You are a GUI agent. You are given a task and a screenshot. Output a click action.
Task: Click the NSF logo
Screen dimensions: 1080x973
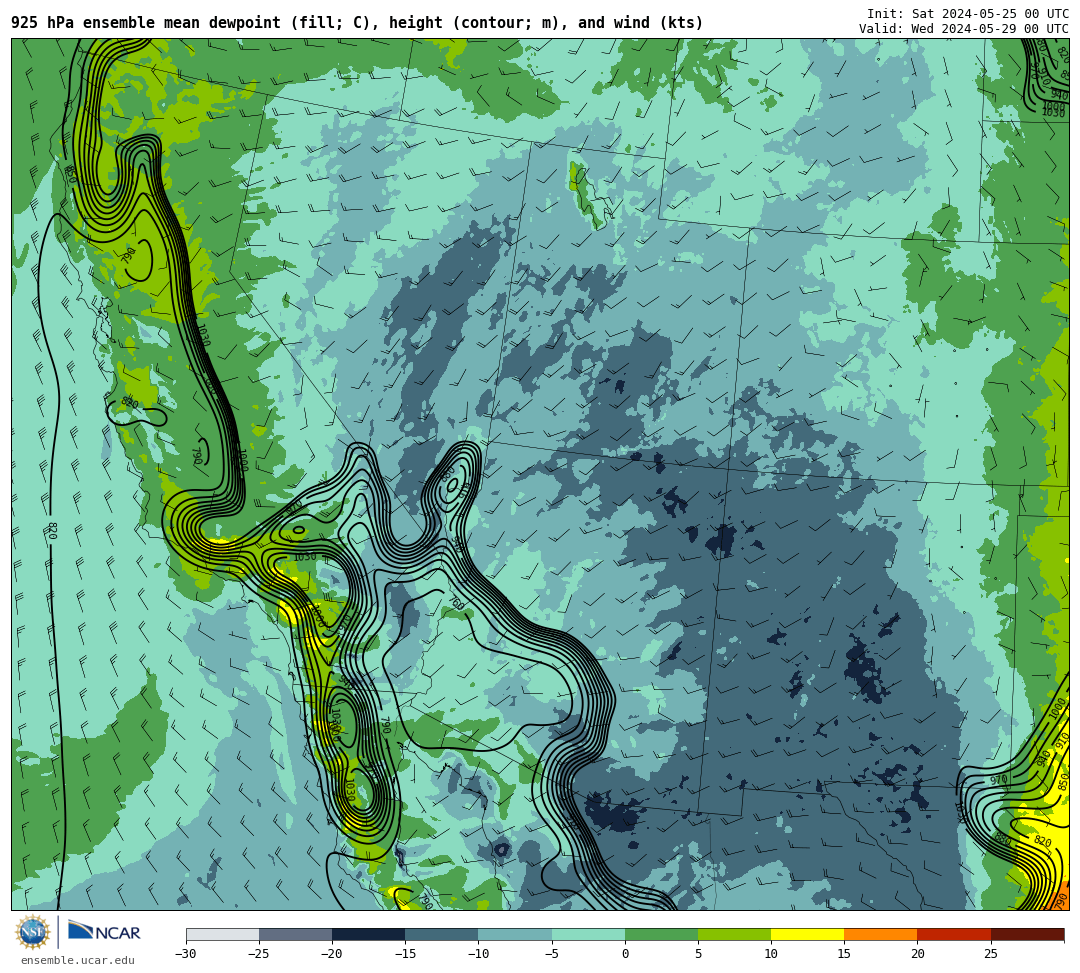click(33, 932)
